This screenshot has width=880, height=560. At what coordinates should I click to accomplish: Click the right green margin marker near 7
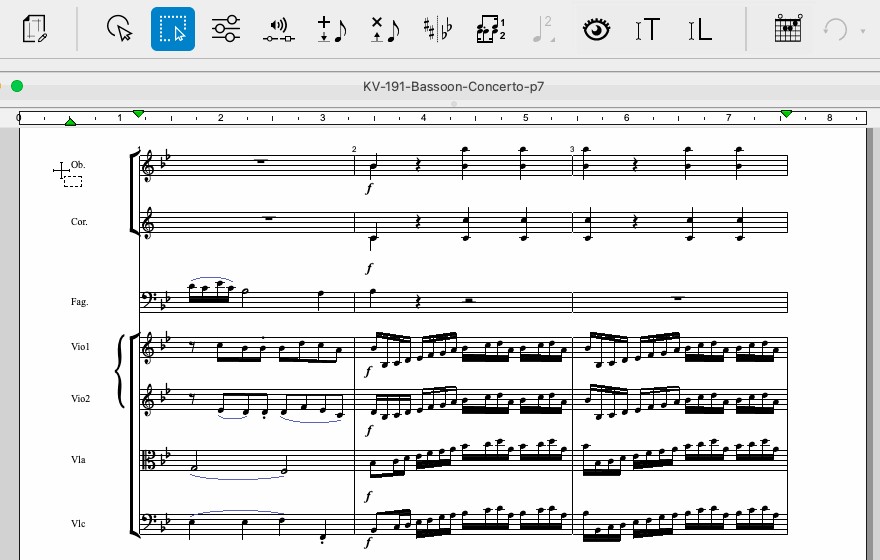click(786, 114)
